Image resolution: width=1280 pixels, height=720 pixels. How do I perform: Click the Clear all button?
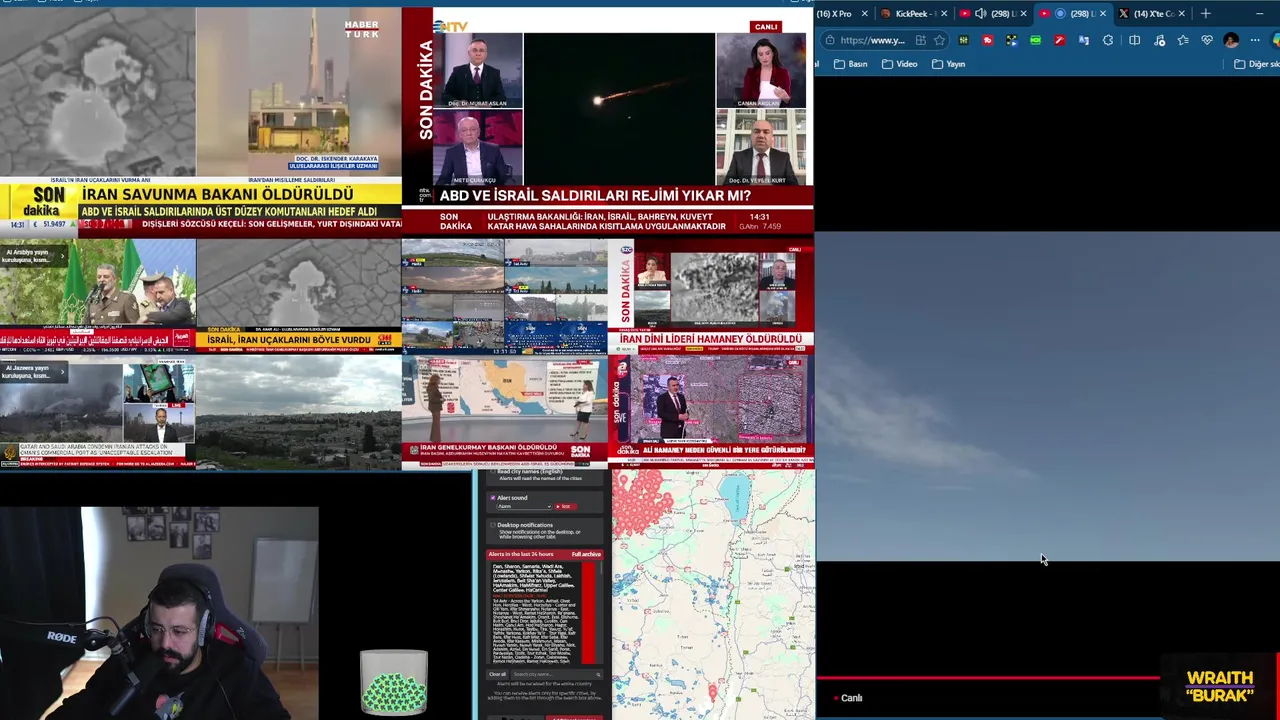(497, 675)
